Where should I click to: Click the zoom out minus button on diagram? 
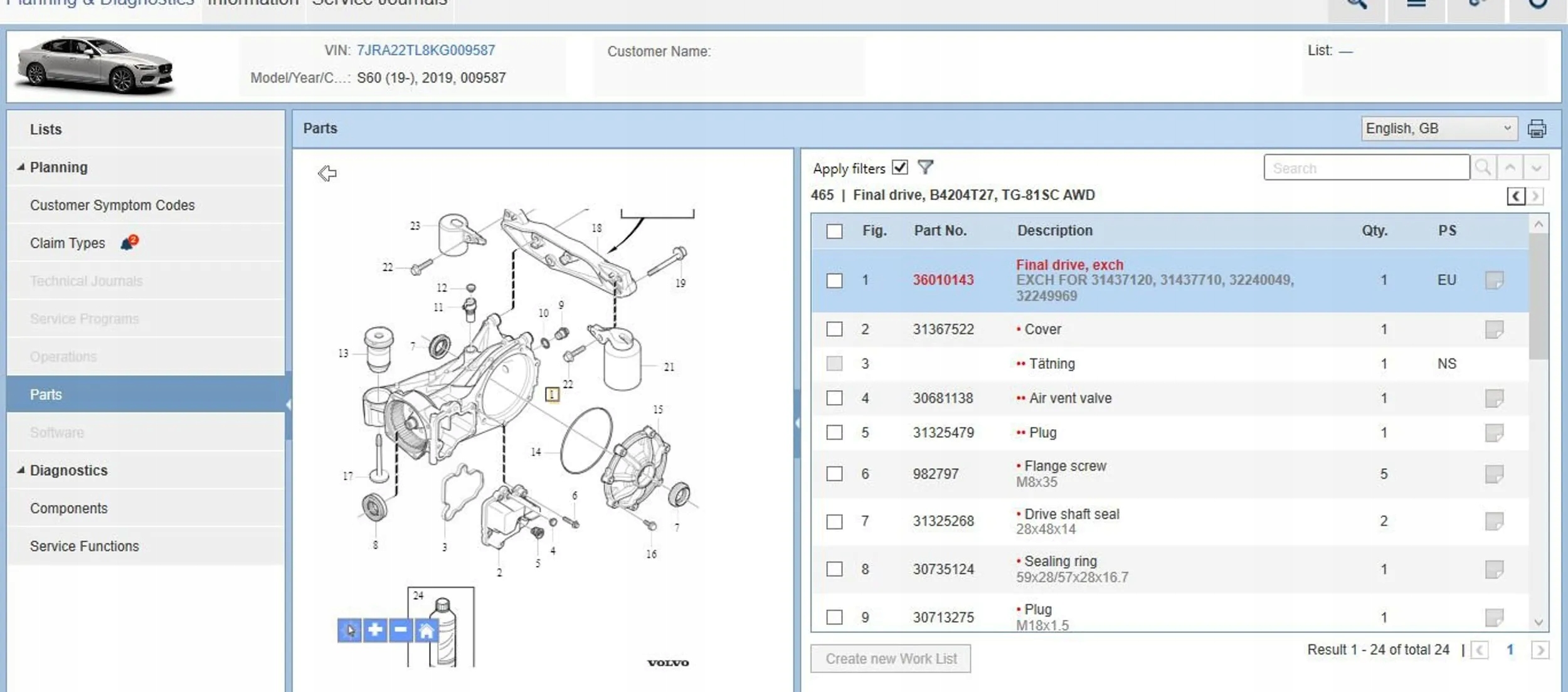click(401, 630)
